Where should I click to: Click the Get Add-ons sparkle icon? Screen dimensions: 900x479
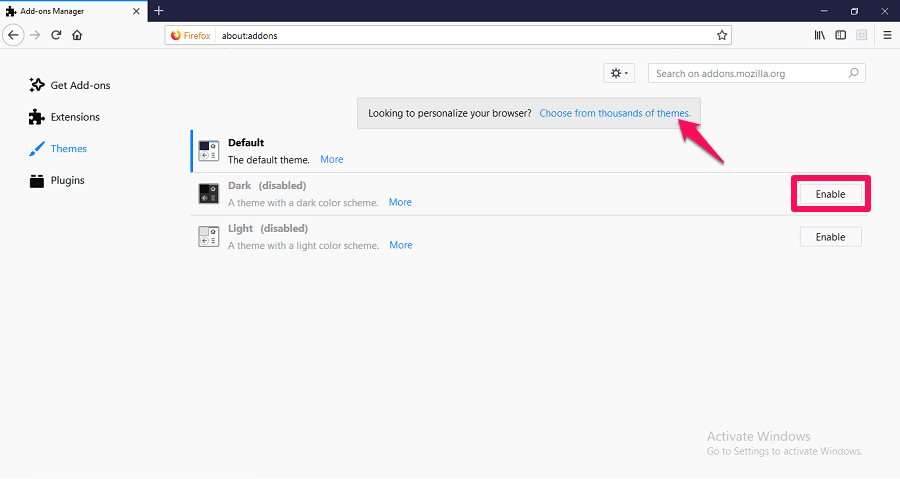click(37, 85)
